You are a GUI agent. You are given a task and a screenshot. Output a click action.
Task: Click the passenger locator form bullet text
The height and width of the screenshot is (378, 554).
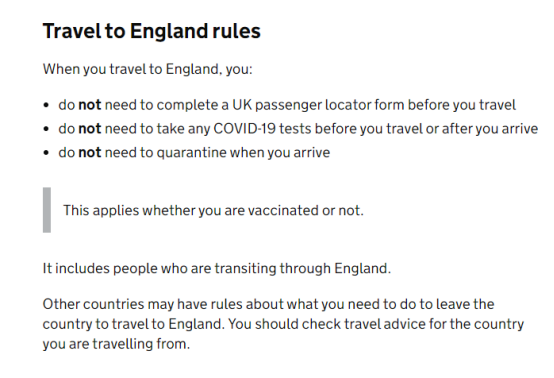click(287, 105)
